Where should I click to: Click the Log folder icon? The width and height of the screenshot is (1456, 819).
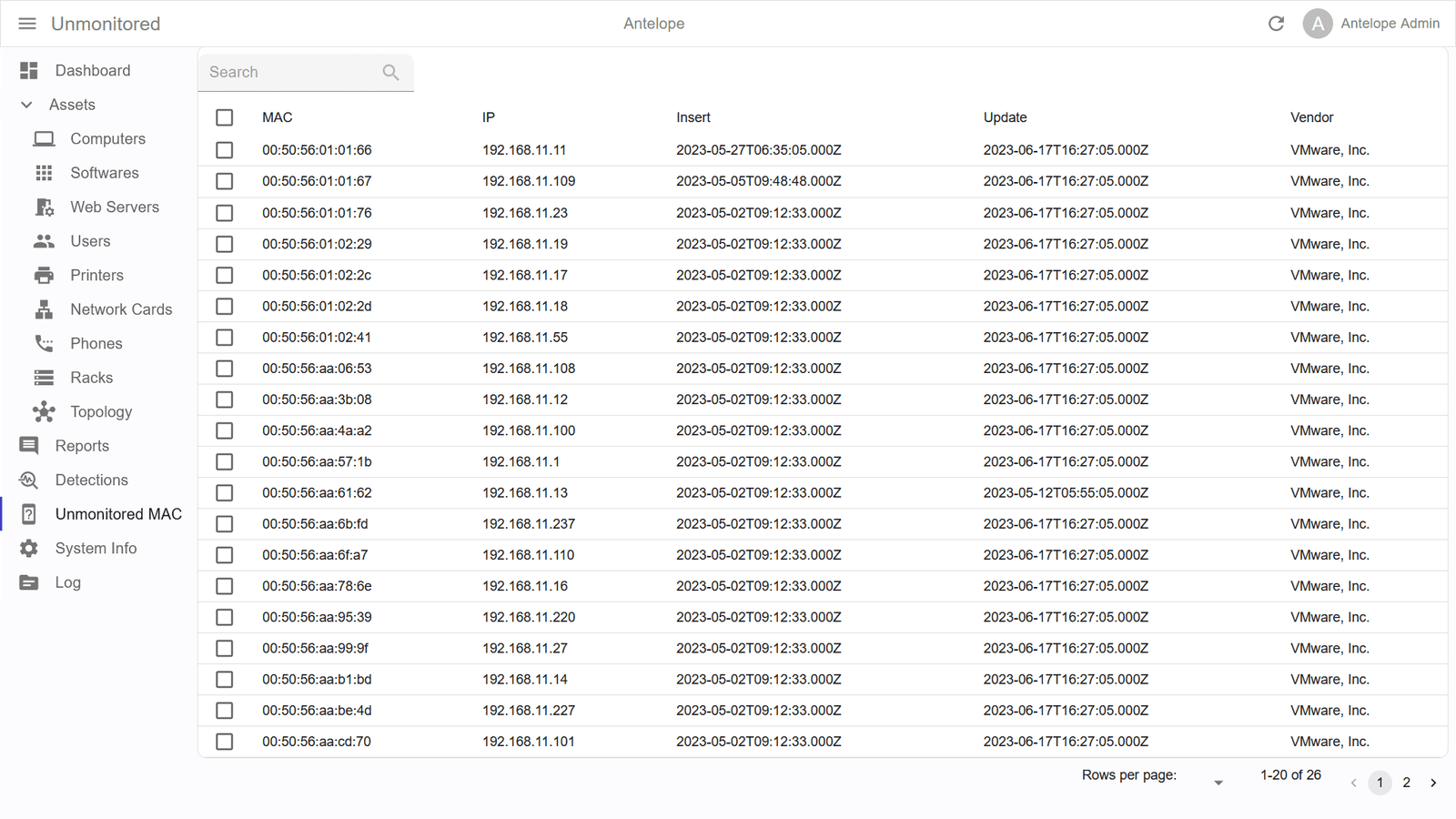[x=29, y=582]
